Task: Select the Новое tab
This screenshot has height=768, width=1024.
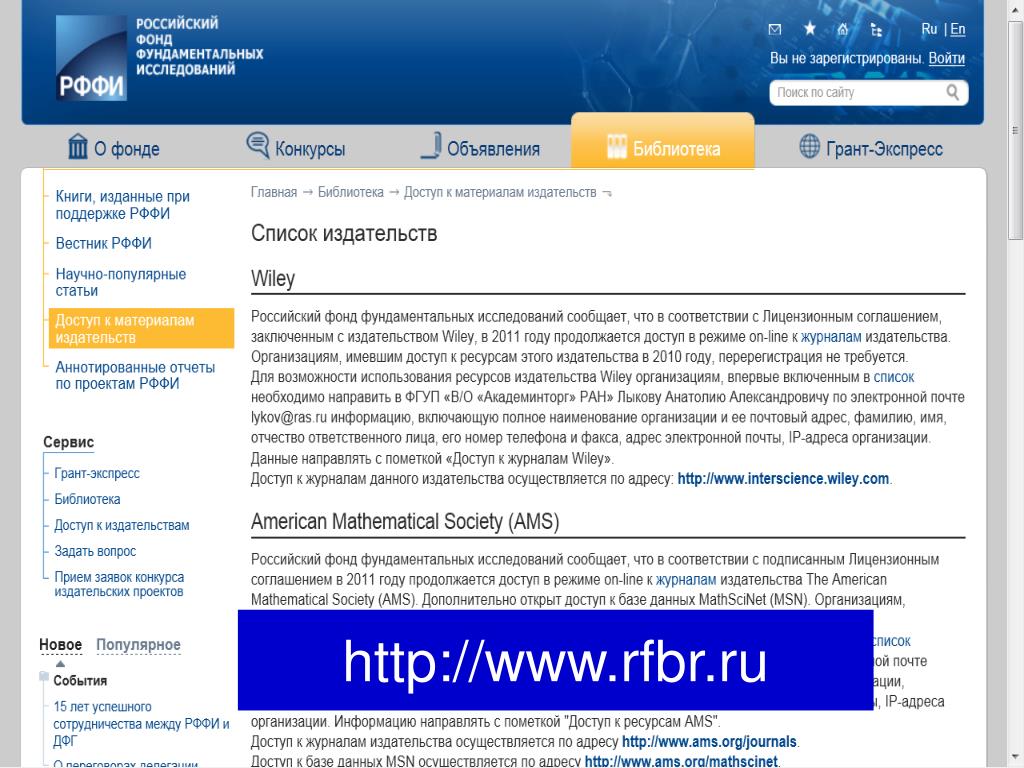Action: tap(61, 645)
